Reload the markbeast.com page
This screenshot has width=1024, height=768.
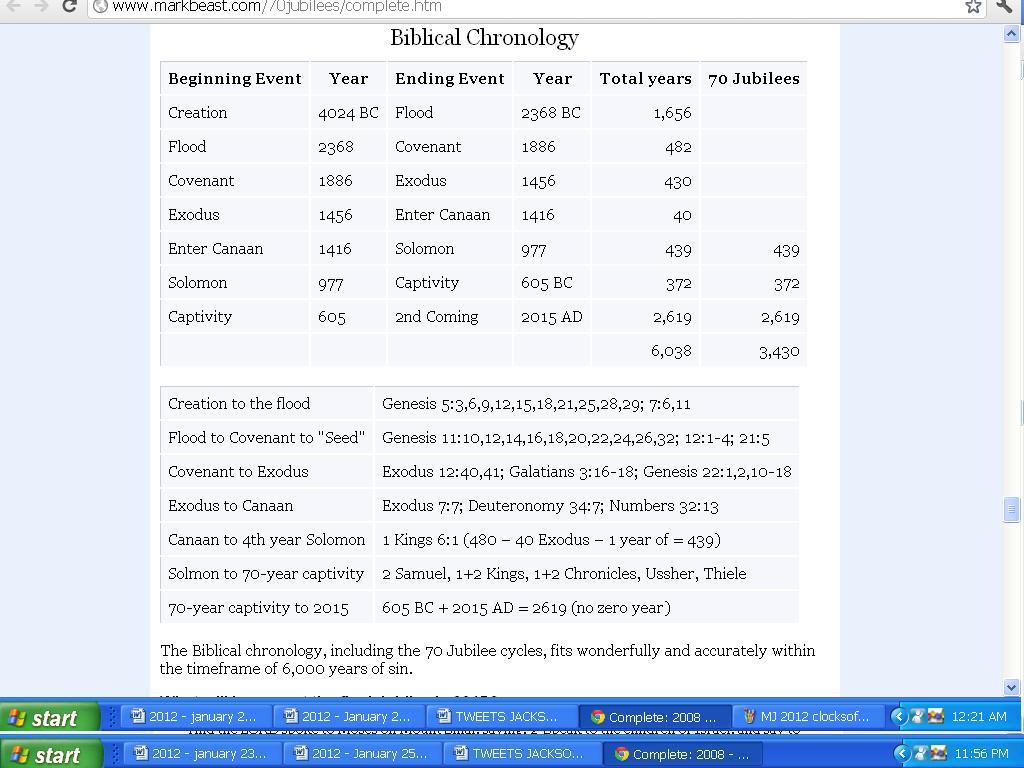(69, 7)
